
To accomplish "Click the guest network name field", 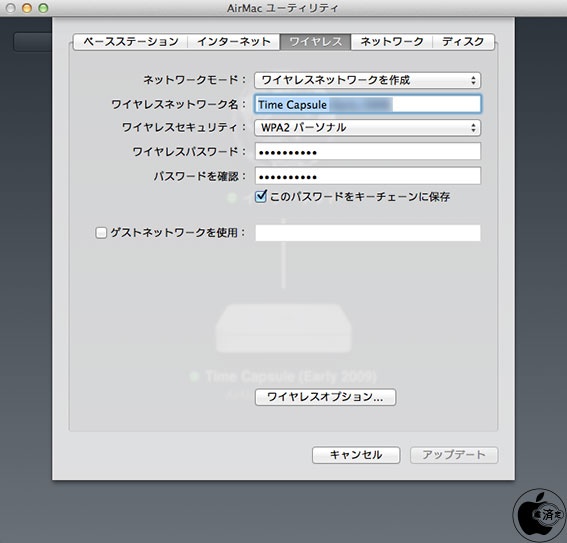I will (368, 233).
